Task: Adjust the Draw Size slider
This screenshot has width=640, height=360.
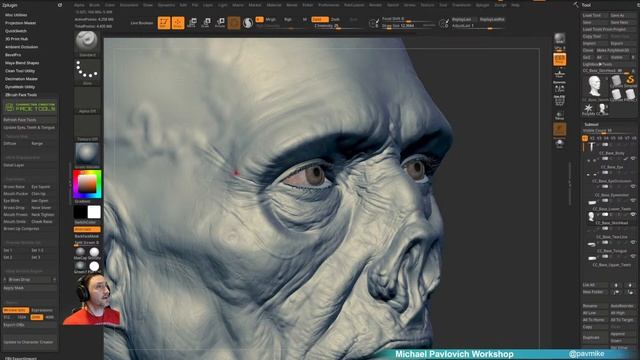Action: 407,26
